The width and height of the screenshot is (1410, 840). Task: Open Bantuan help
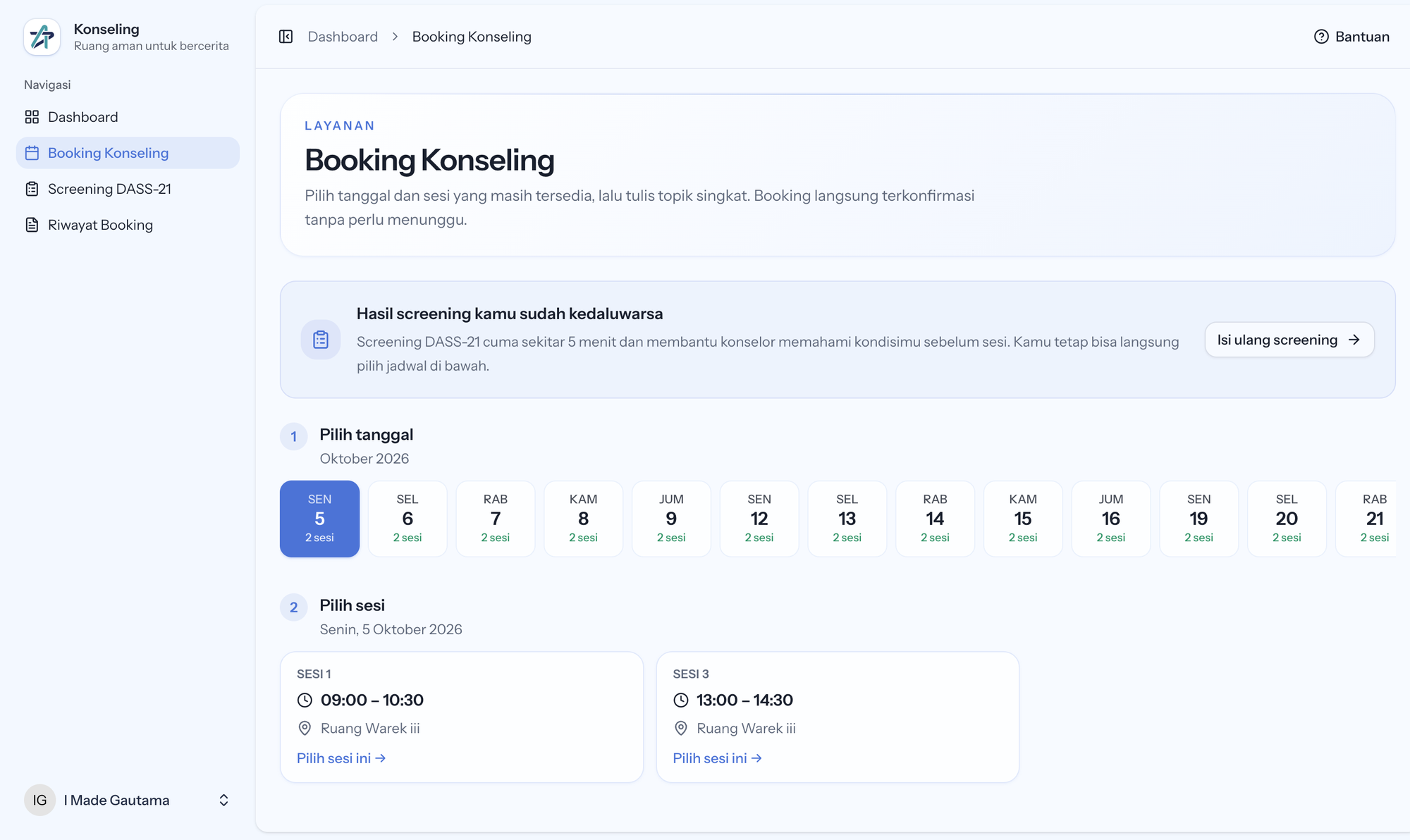click(1351, 37)
